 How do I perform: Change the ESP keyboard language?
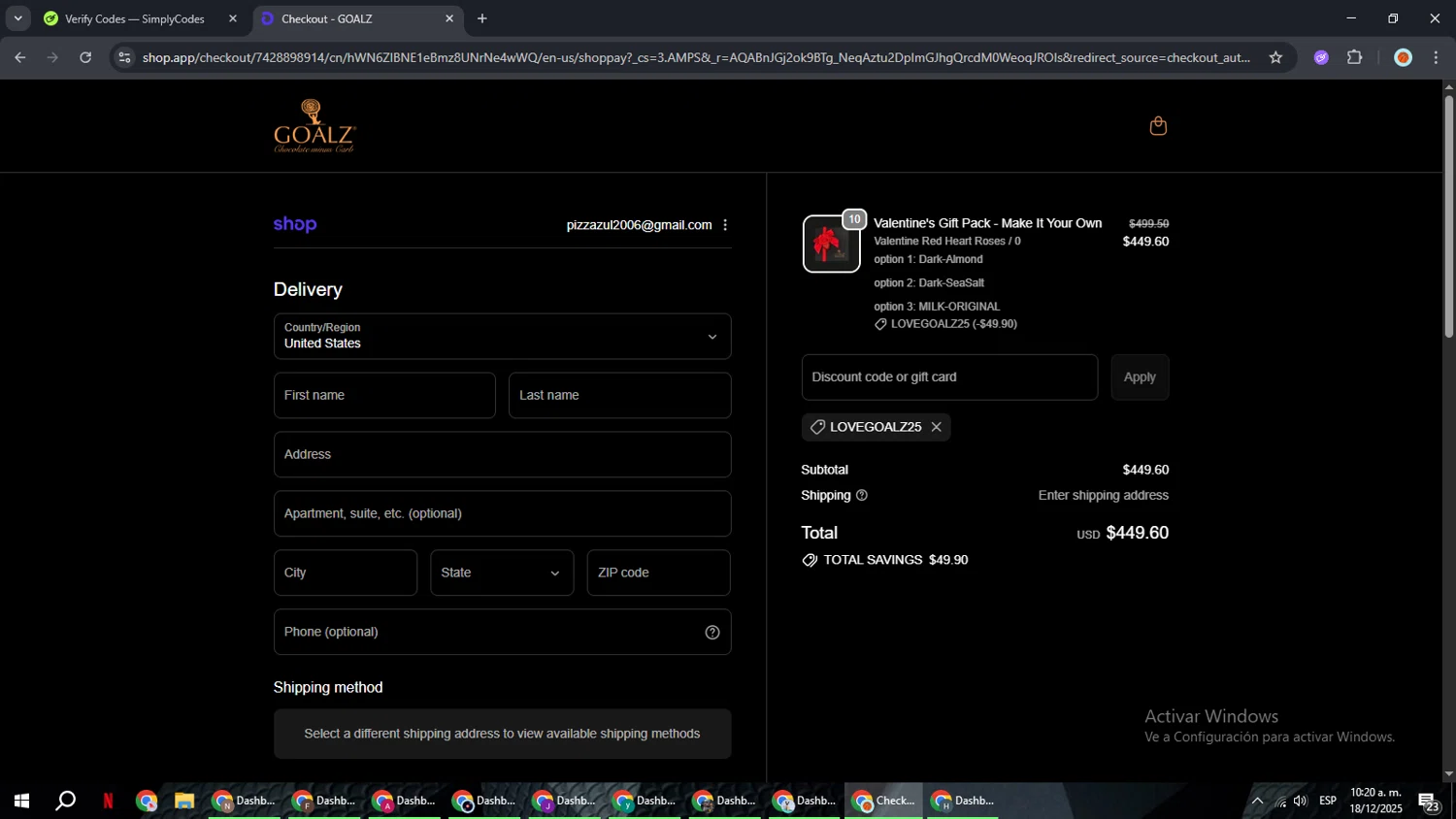pos(1328,801)
